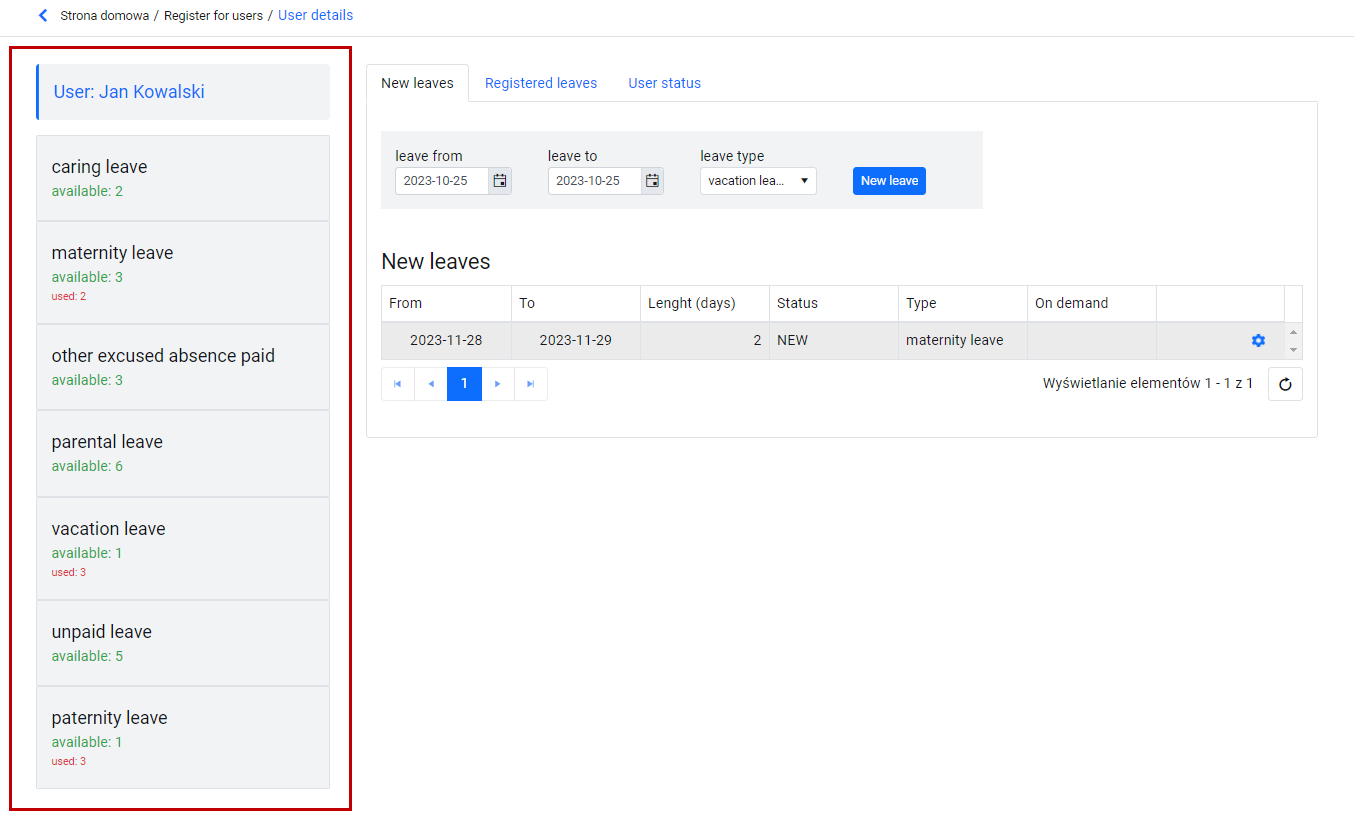Go to first page of grid
Viewport: 1354px width, 823px height.
click(x=398, y=384)
